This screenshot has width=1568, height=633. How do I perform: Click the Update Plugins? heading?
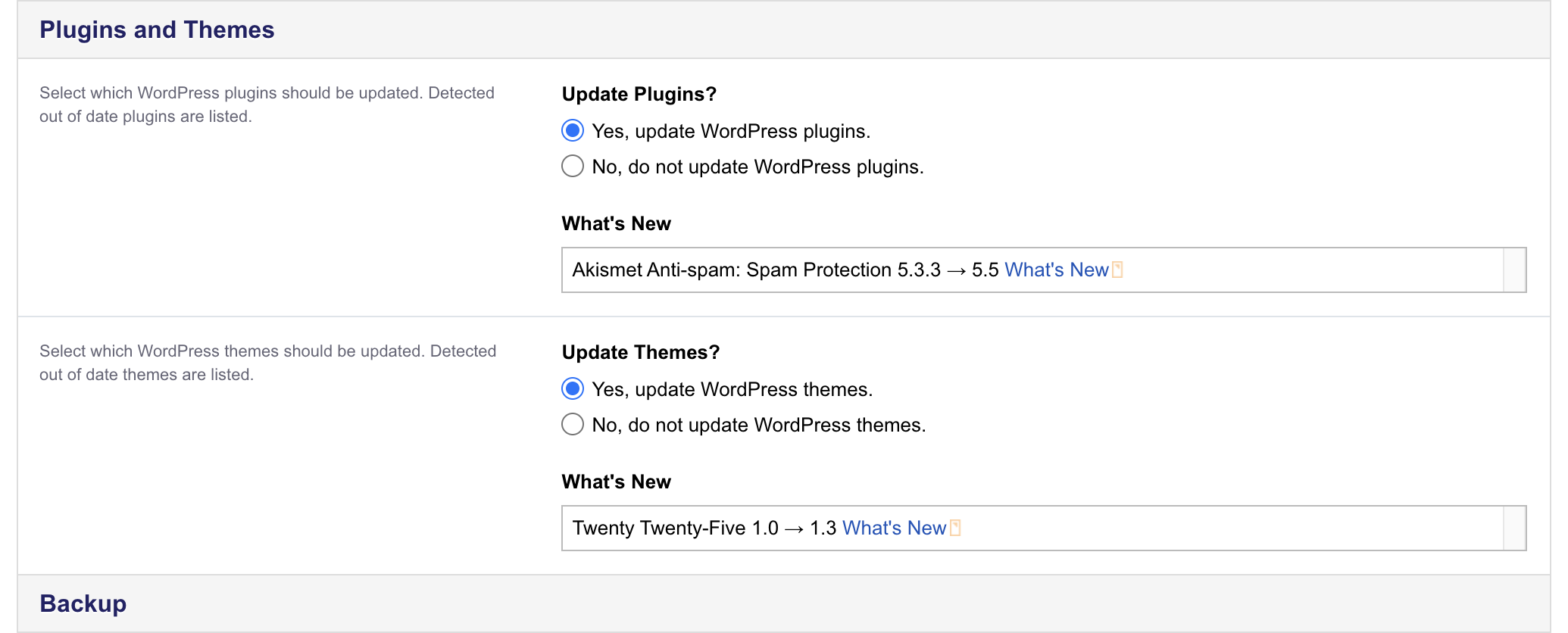click(637, 94)
